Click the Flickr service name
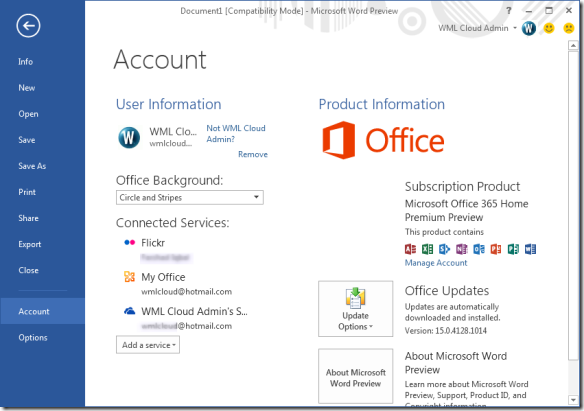 [x=153, y=243]
